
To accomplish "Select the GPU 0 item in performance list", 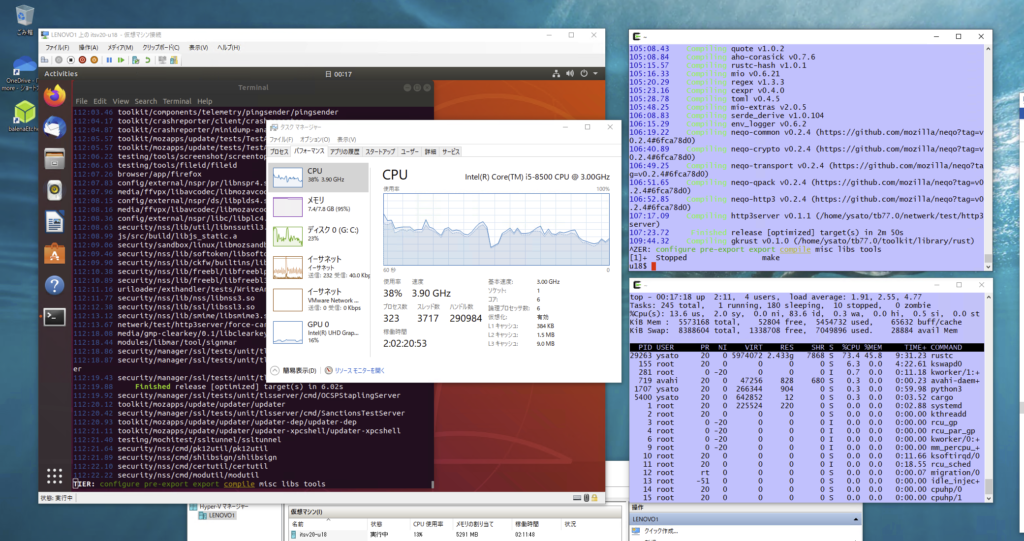I will (x=315, y=330).
